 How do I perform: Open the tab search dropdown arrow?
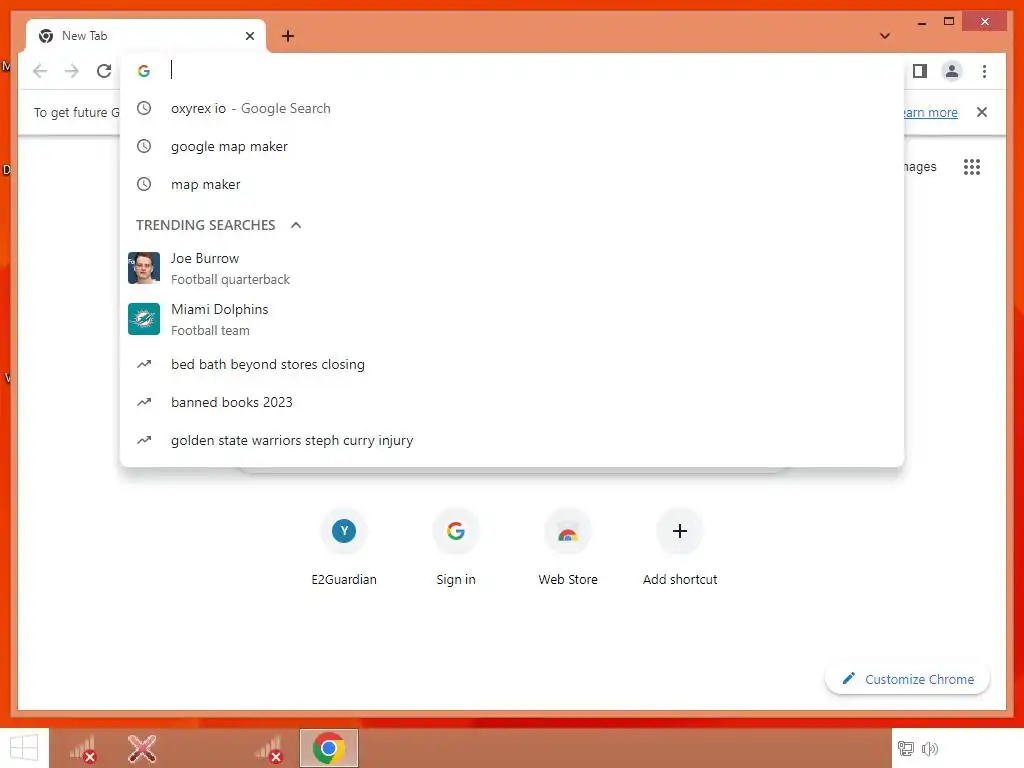(885, 36)
